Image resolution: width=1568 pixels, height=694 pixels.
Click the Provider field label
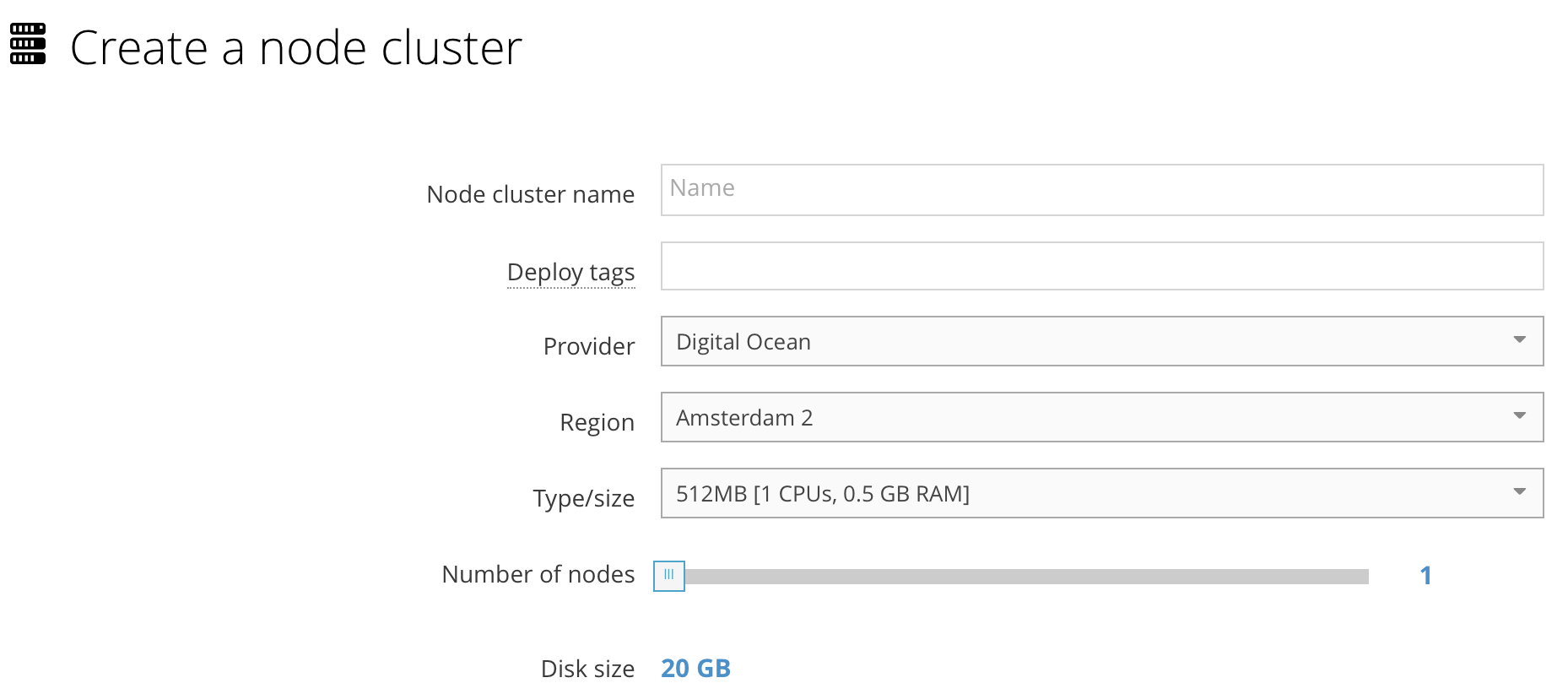click(x=588, y=346)
